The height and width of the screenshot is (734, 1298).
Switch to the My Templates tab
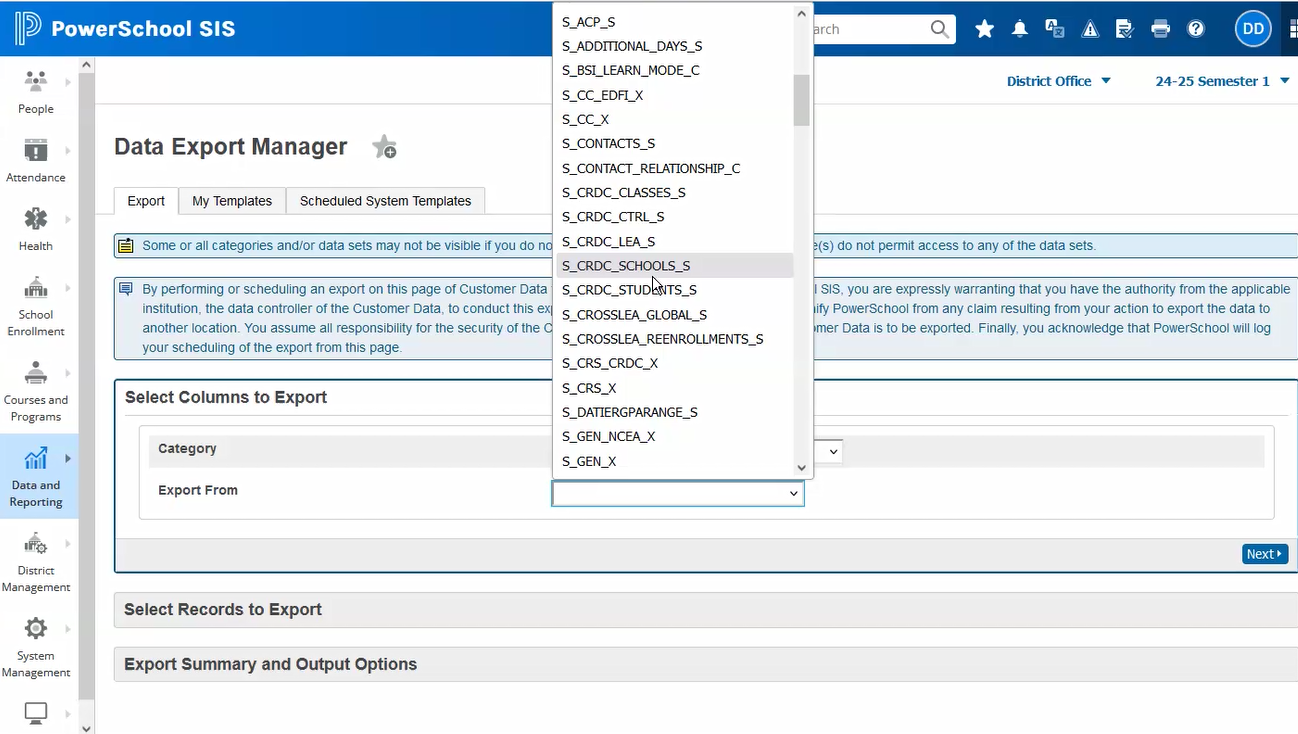pyautogui.click(x=231, y=200)
